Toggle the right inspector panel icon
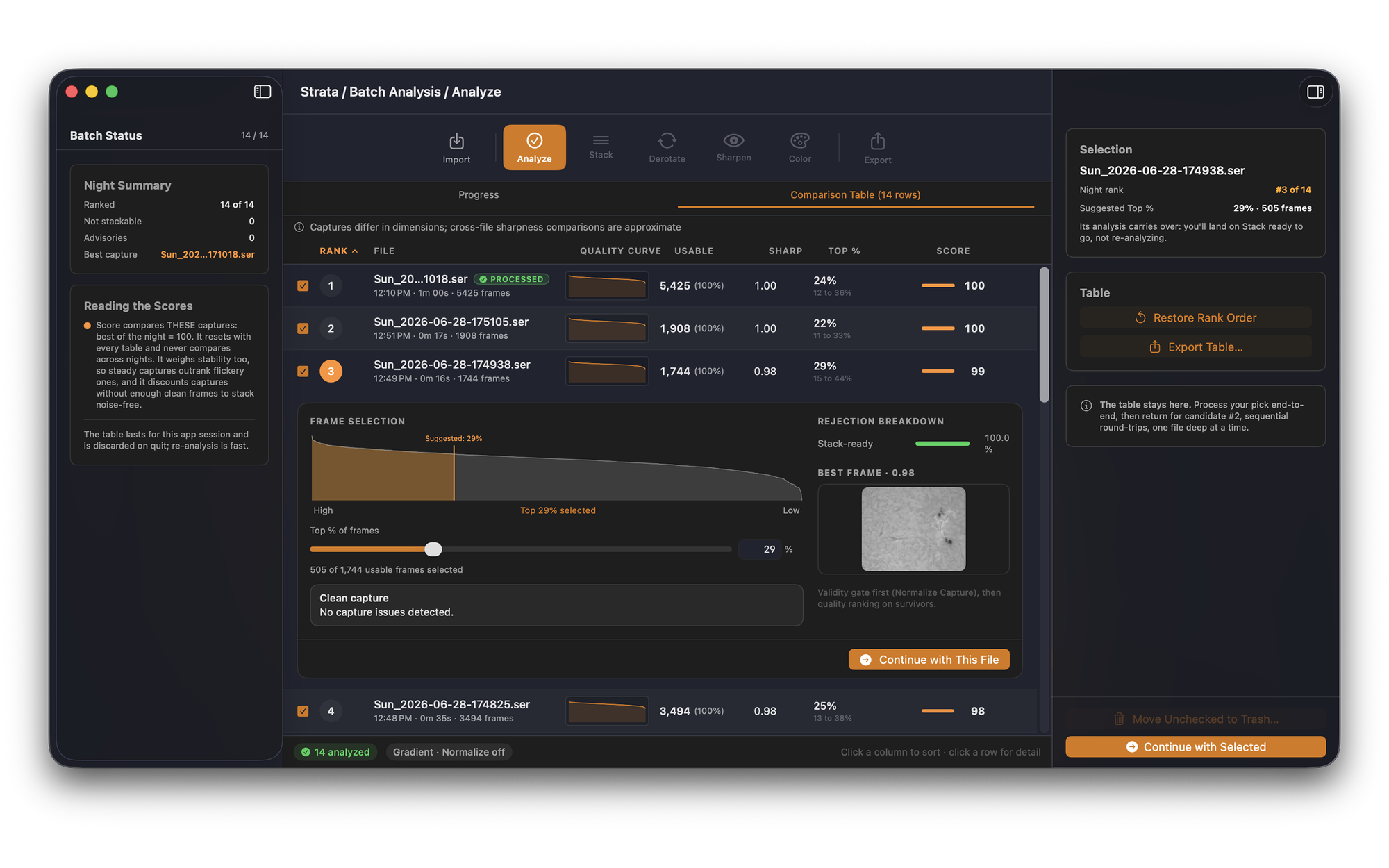The height and width of the screenshot is (868, 1389). click(1315, 92)
